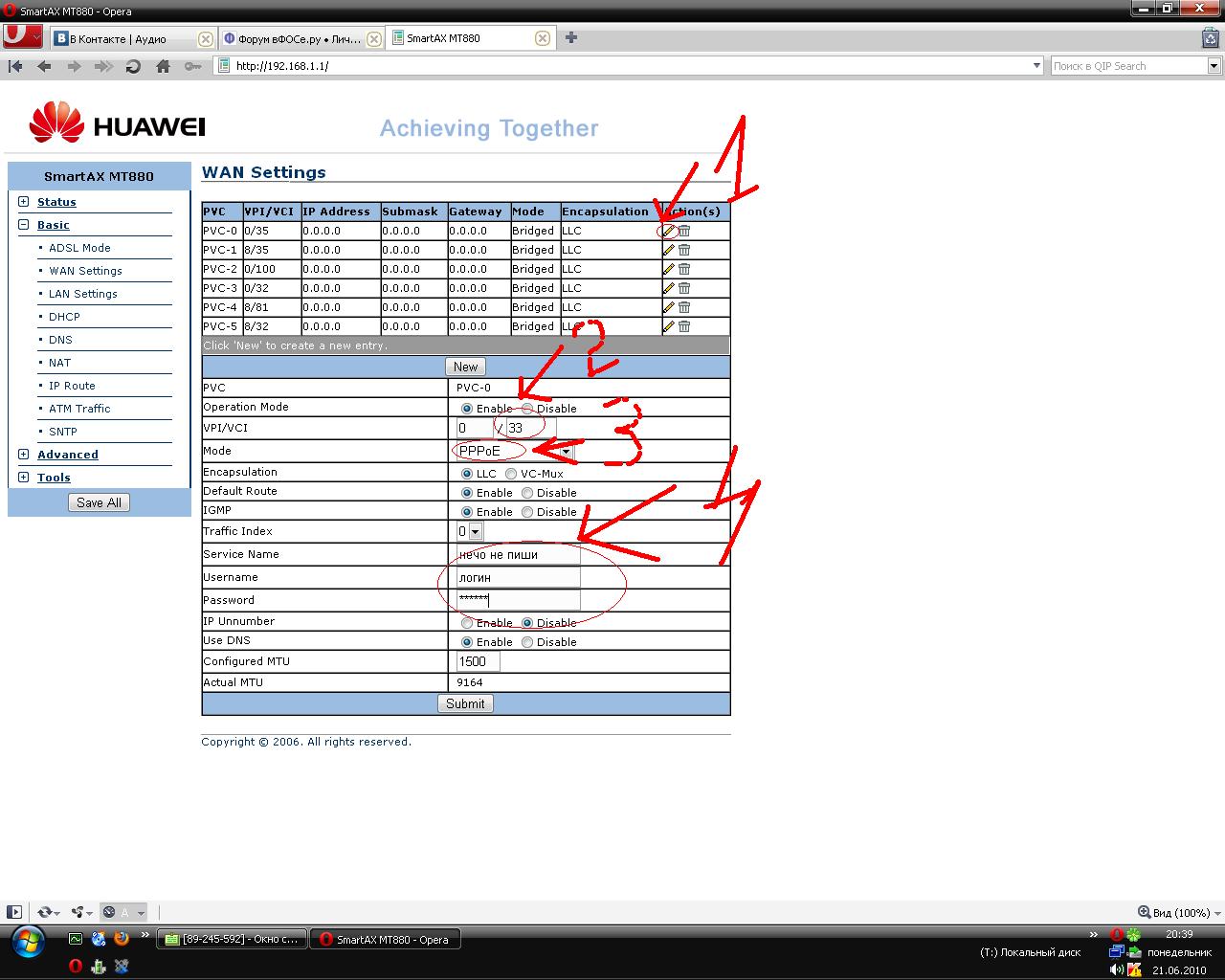Image resolution: width=1225 pixels, height=980 pixels.
Task: Click the zoom level control Вид (100%)
Action: (1174, 913)
